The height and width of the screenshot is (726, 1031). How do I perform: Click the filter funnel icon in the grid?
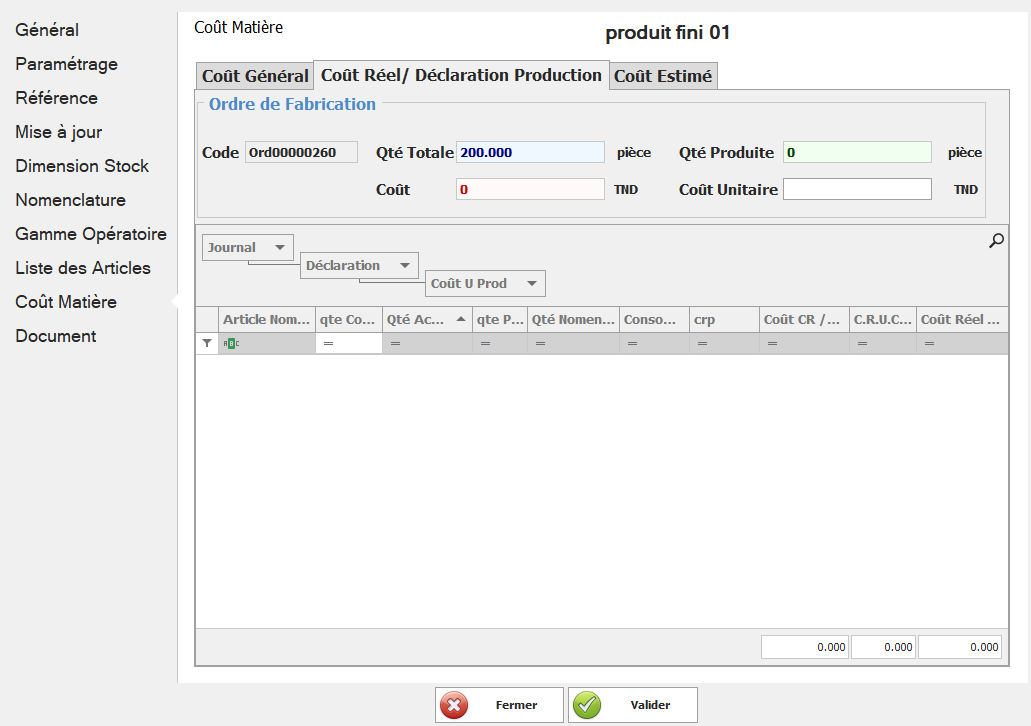pyautogui.click(x=207, y=343)
